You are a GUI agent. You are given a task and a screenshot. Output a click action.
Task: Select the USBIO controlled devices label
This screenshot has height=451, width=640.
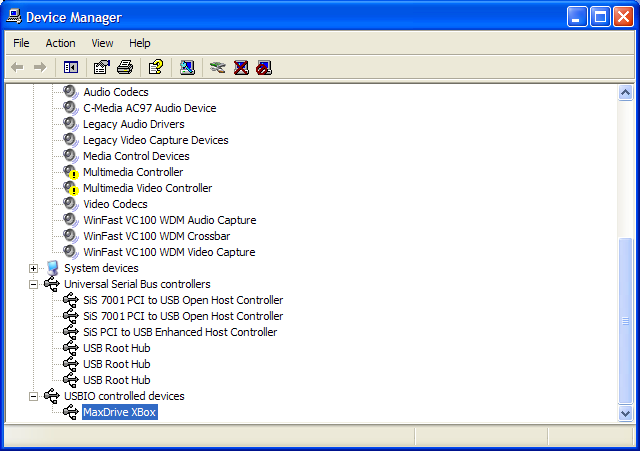[124, 396]
